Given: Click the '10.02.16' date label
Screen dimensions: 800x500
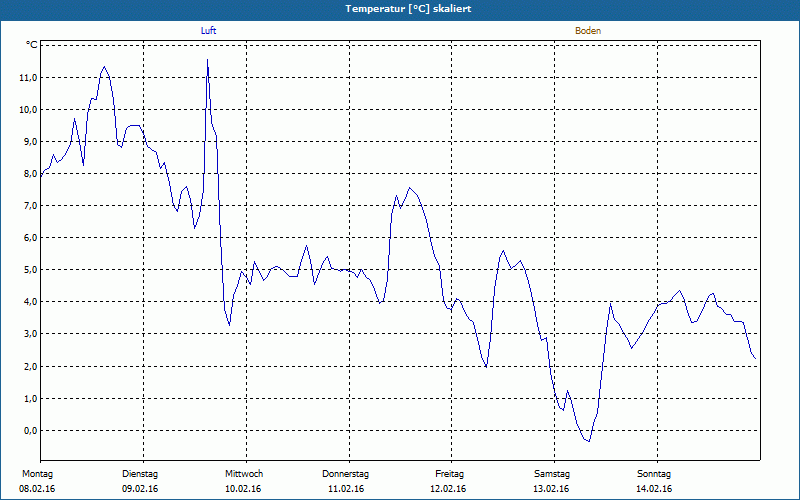Looking at the screenshot, I should tap(243, 489).
